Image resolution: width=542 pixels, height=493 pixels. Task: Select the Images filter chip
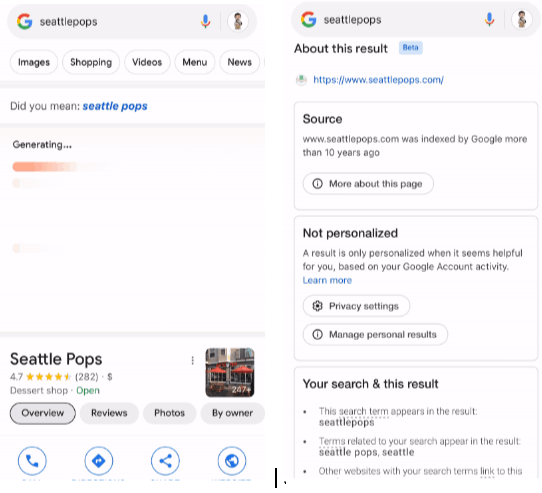[34, 62]
